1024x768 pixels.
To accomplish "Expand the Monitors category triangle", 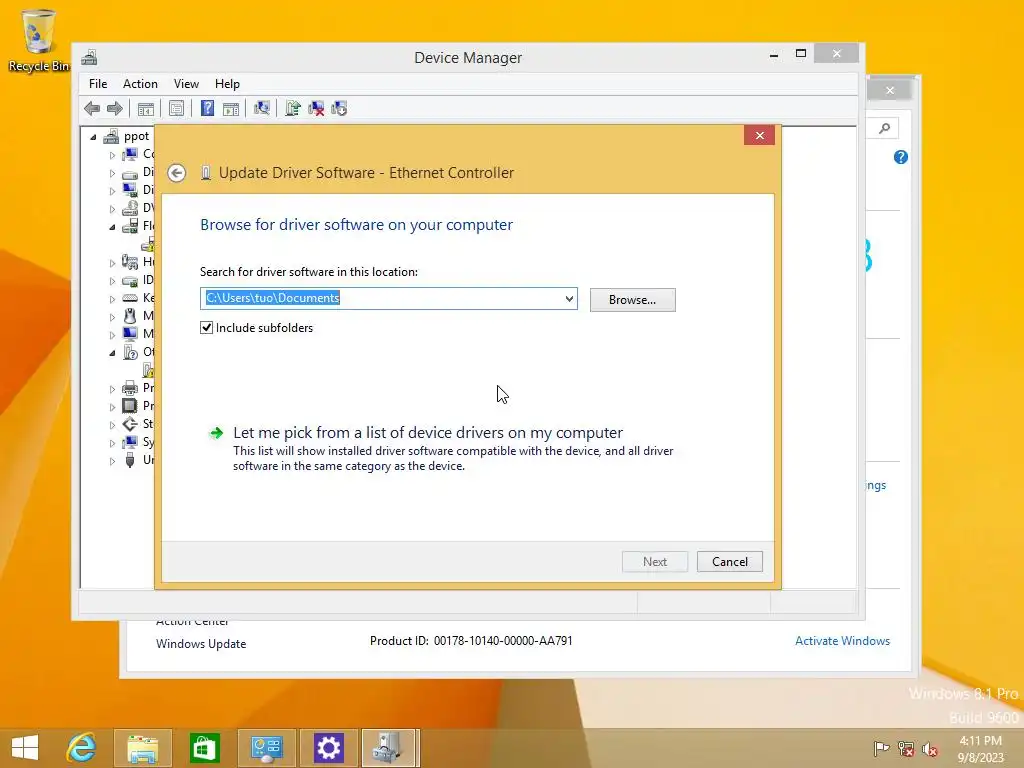I will (112, 335).
